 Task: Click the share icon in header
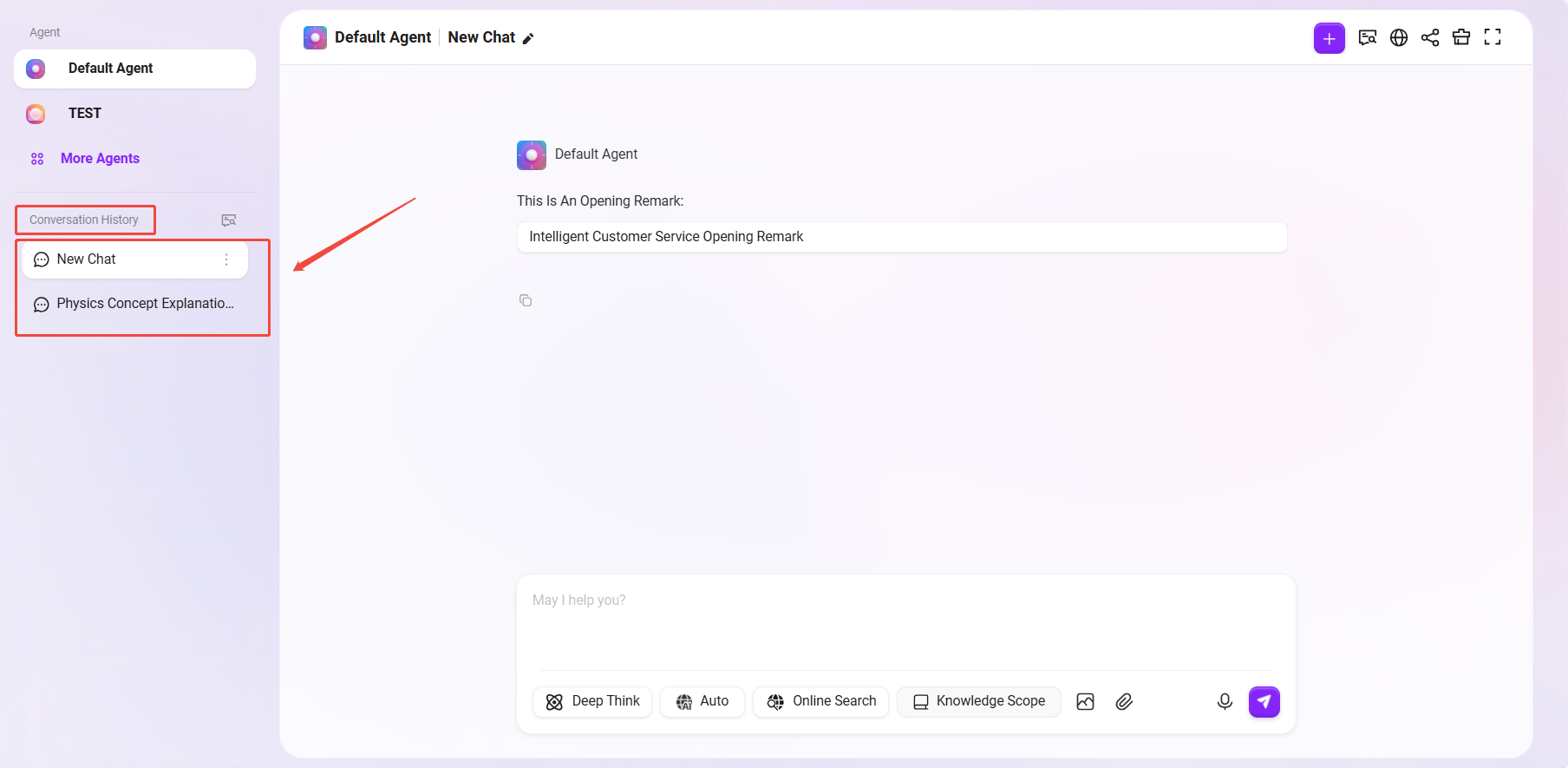[x=1430, y=37]
